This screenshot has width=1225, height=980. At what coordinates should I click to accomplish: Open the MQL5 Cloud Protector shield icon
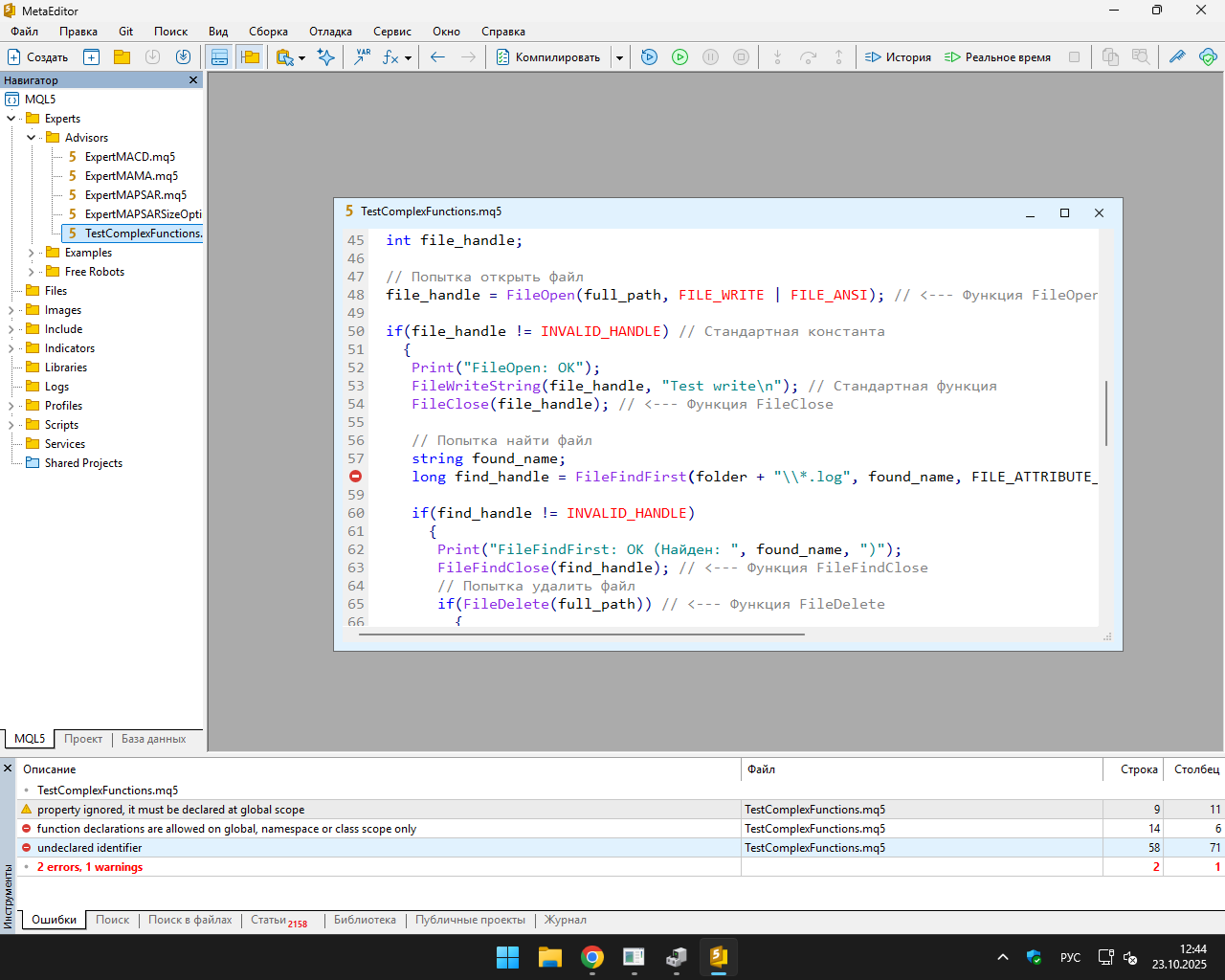1208,57
